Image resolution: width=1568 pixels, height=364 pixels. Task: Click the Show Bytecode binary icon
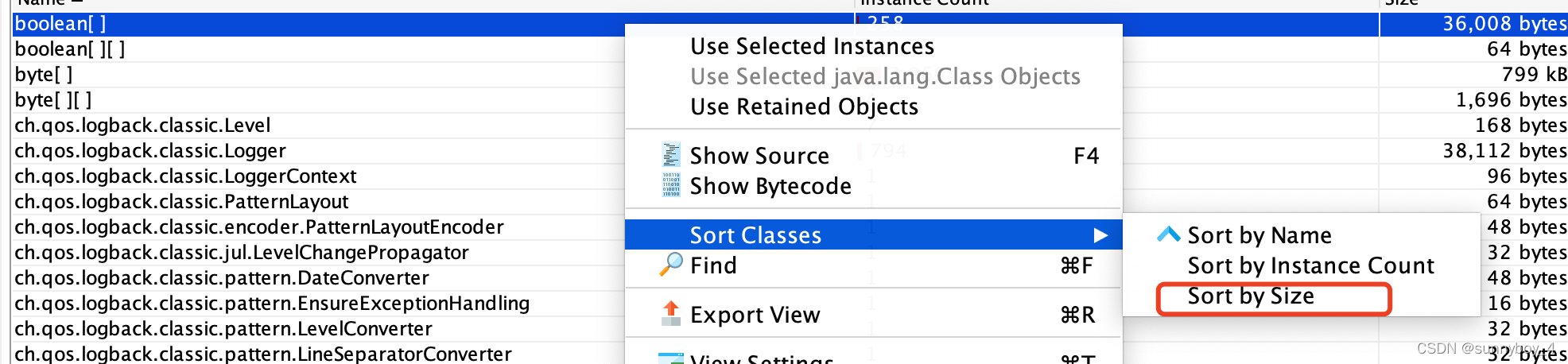[671, 184]
